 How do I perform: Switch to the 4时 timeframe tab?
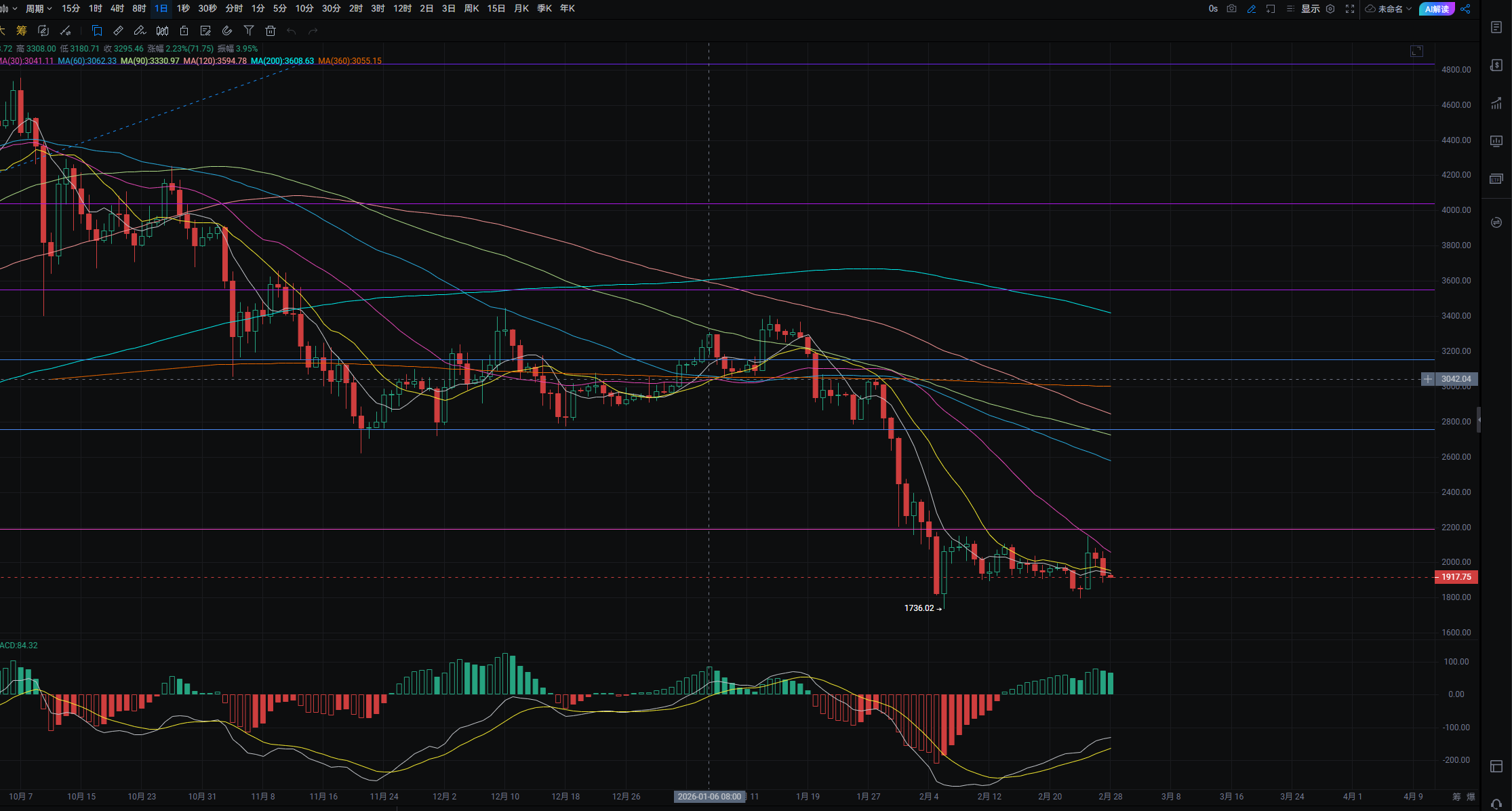pyautogui.click(x=117, y=9)
